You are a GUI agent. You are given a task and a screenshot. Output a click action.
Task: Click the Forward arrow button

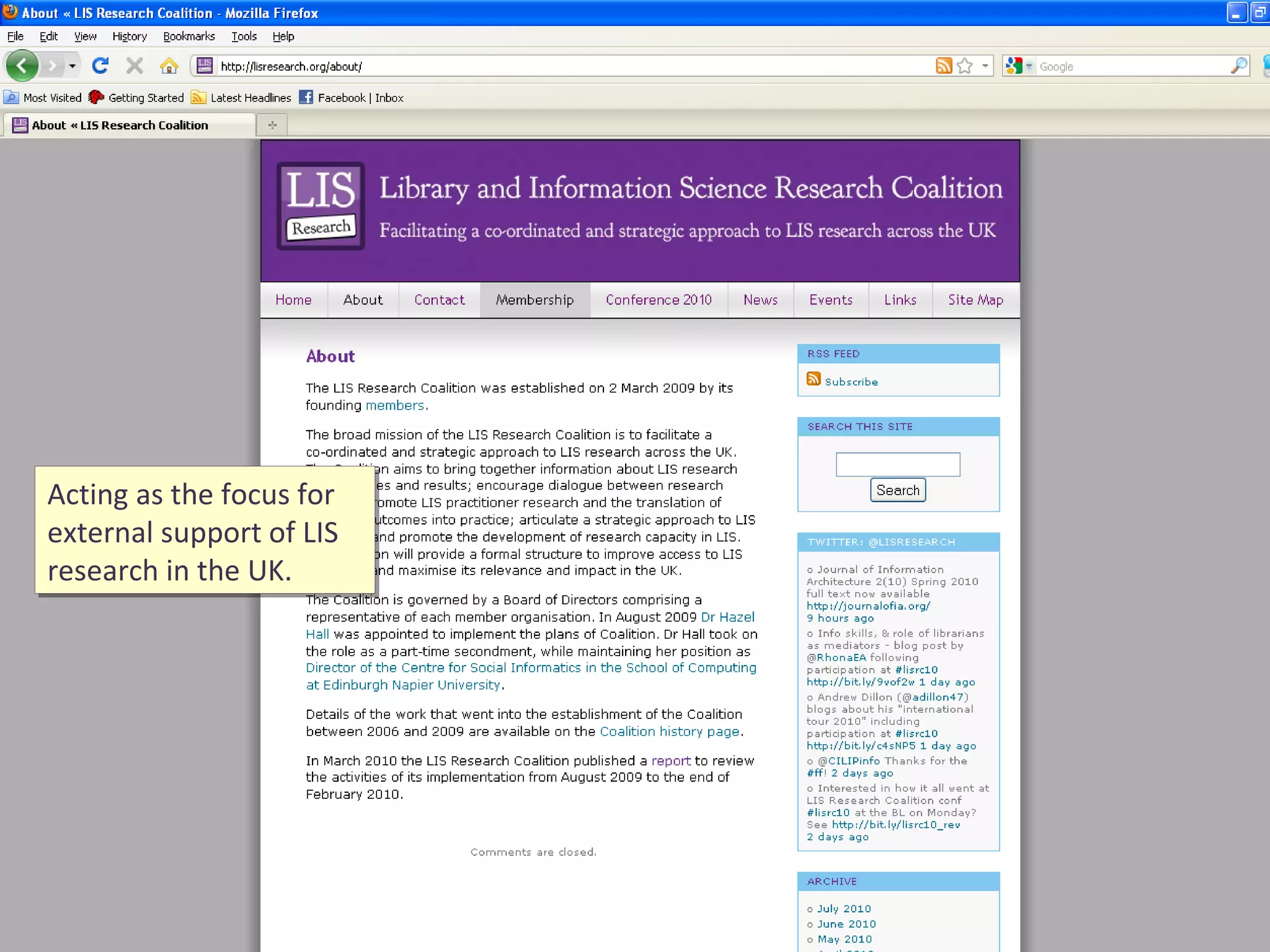tap(53, 66)
